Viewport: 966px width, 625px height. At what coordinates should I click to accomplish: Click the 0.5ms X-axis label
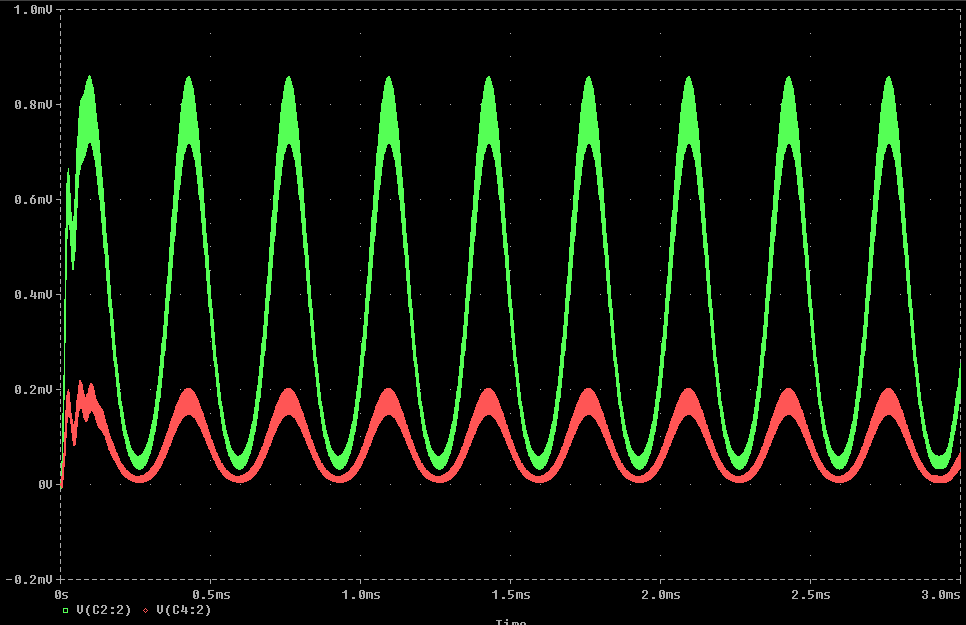pyautogui.click(x=211, y=595)
